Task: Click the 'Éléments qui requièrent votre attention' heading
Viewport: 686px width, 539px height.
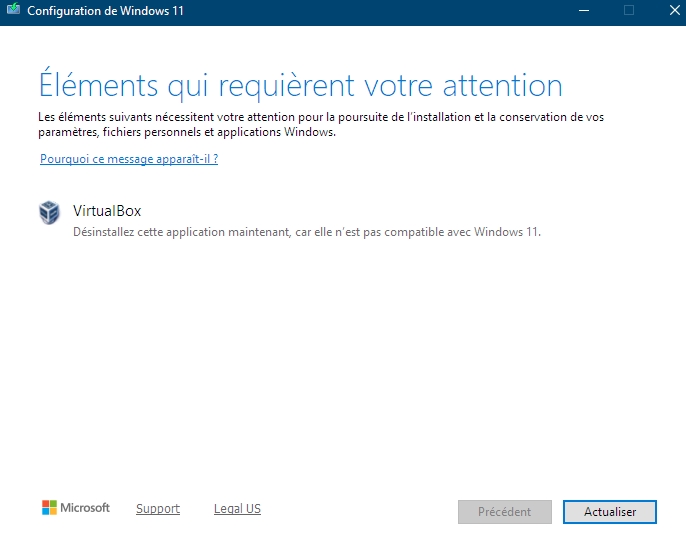Action: pyautogui.click(x=301, y=85)
